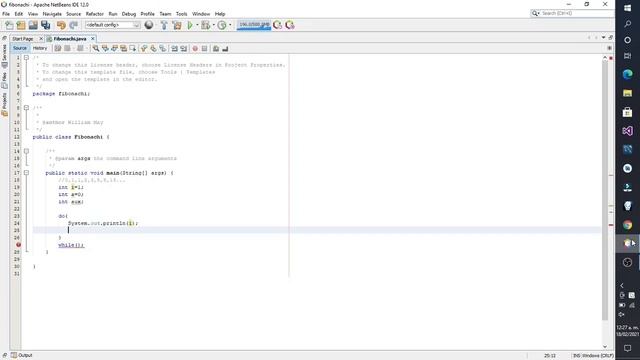Go to next bookmark icon
The height and width of the screenshot is (360, 640).
(x=153, y=49)
